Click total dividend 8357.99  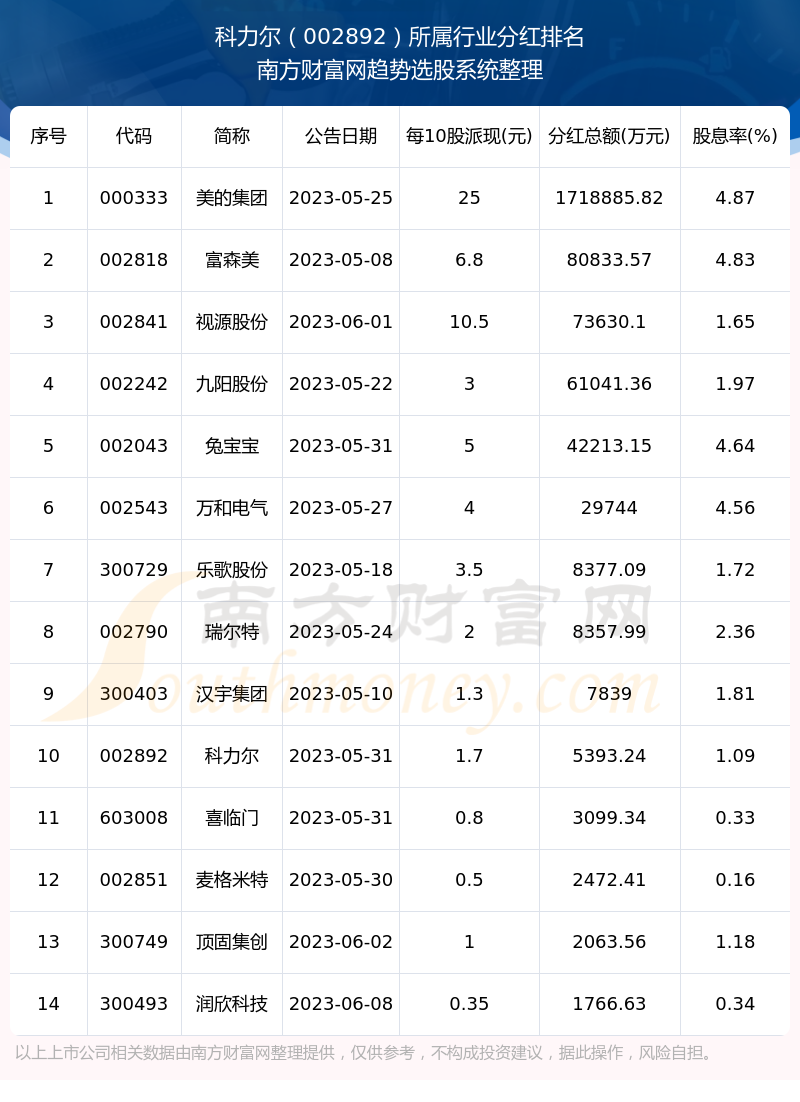pyautogui.click(x=609, y=632)
